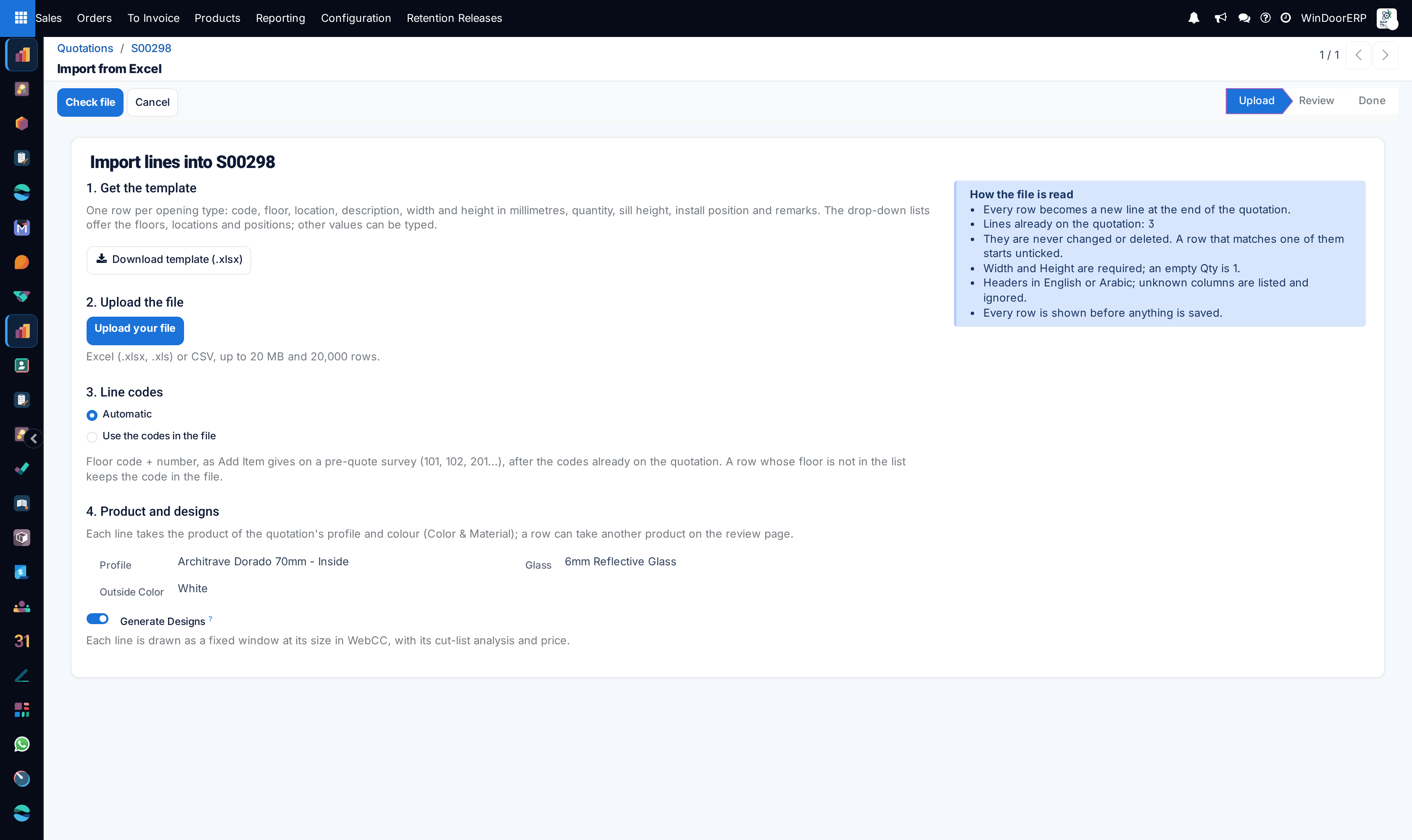The image size is (1412, 840).
Task: Open the user avatar menu
Action: [x=1386, y=18]
